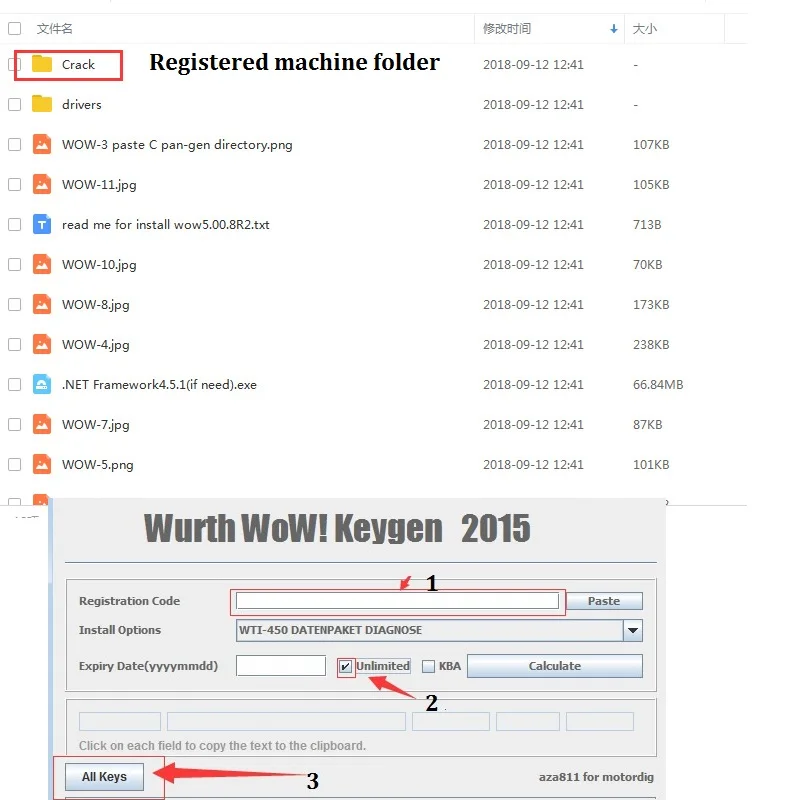The width and height of the screenshot is (800, 800).
Task: Tick checkbox for WOW-8.jpg
Action: (15, 305)
